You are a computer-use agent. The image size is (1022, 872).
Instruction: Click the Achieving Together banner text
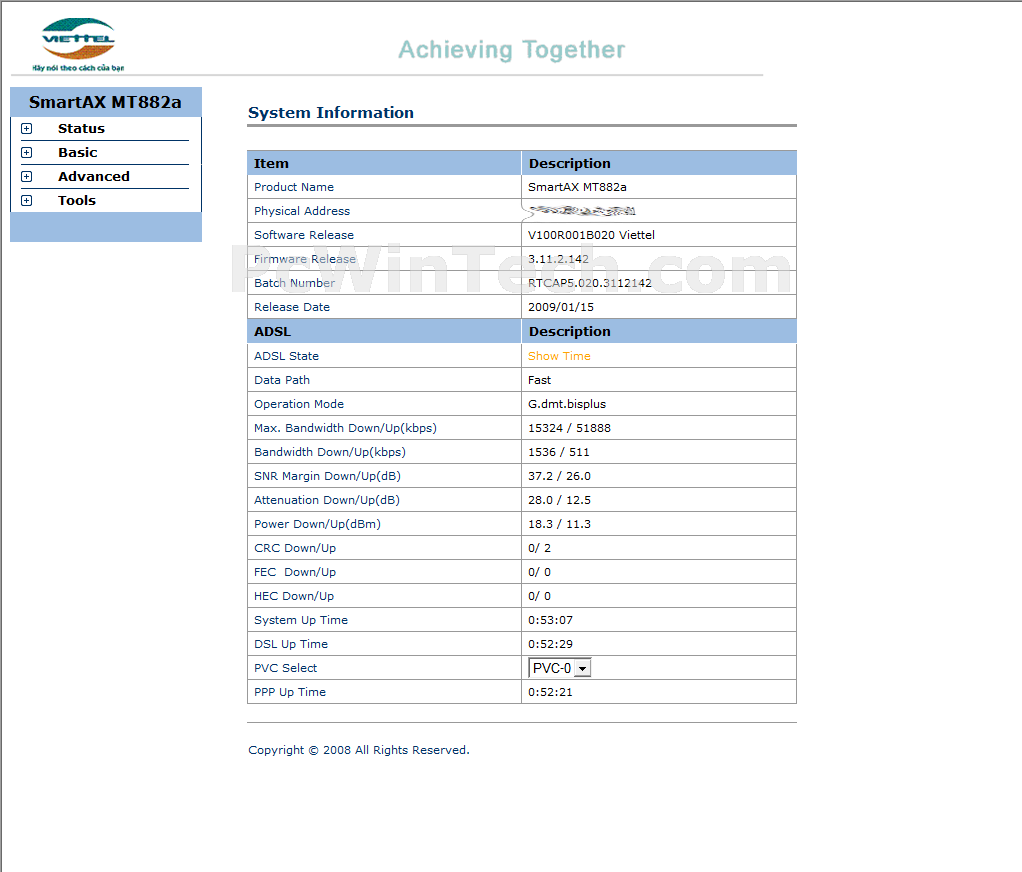[512, 50]
